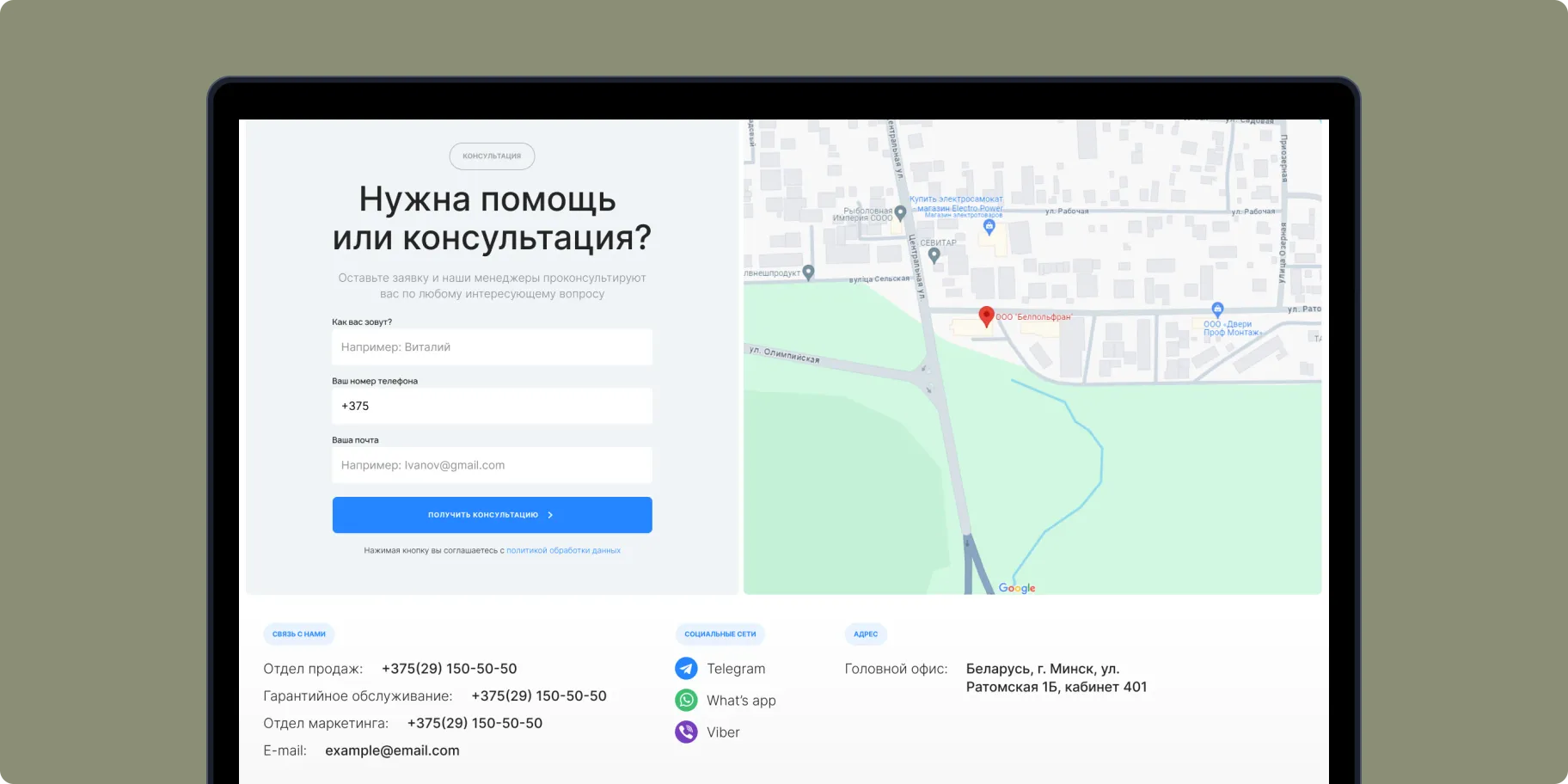Click the 'Как вас зовут?' label
1568x784 pixels.
(362, 322)
